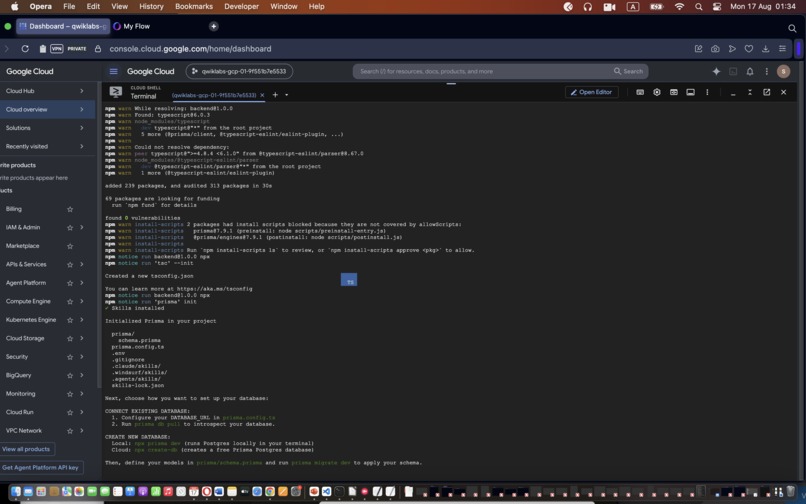Open Agent Platform in sidebar
The height and width of the screenshot is (504, 806).
tap(26, 283)
